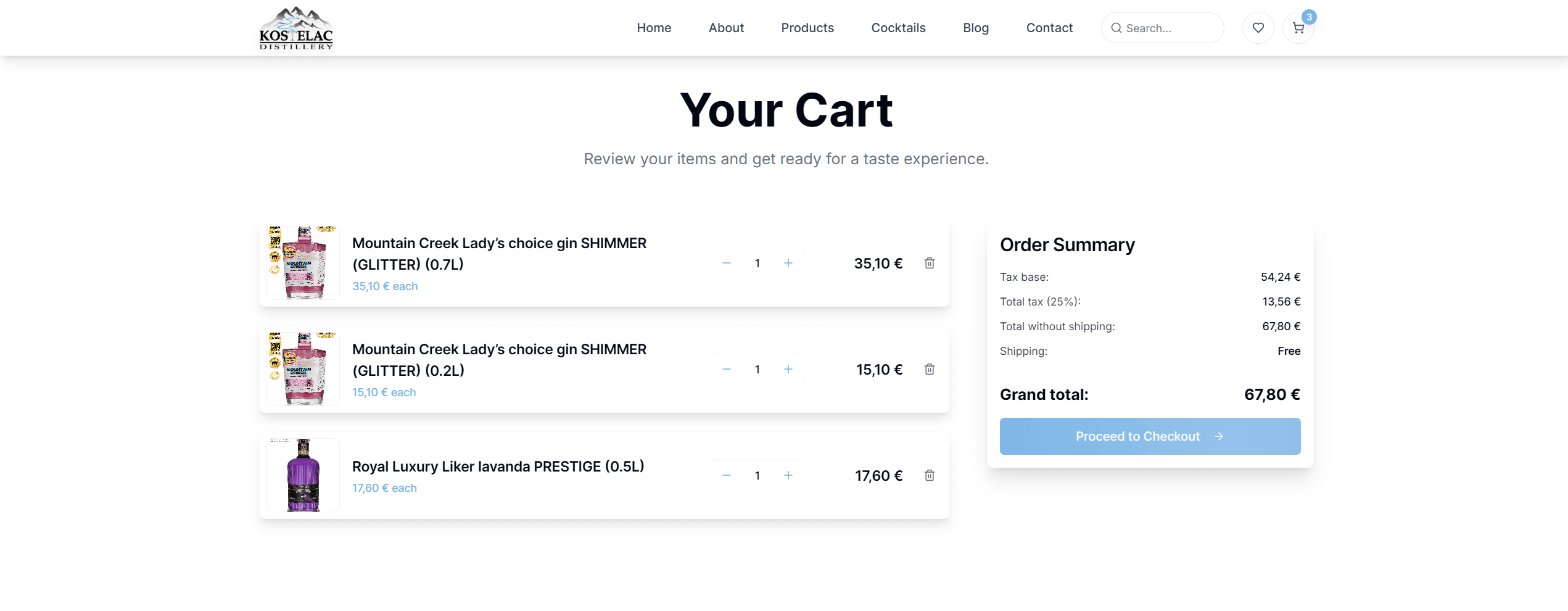Click the search magnifier icon

(1116, 28)
